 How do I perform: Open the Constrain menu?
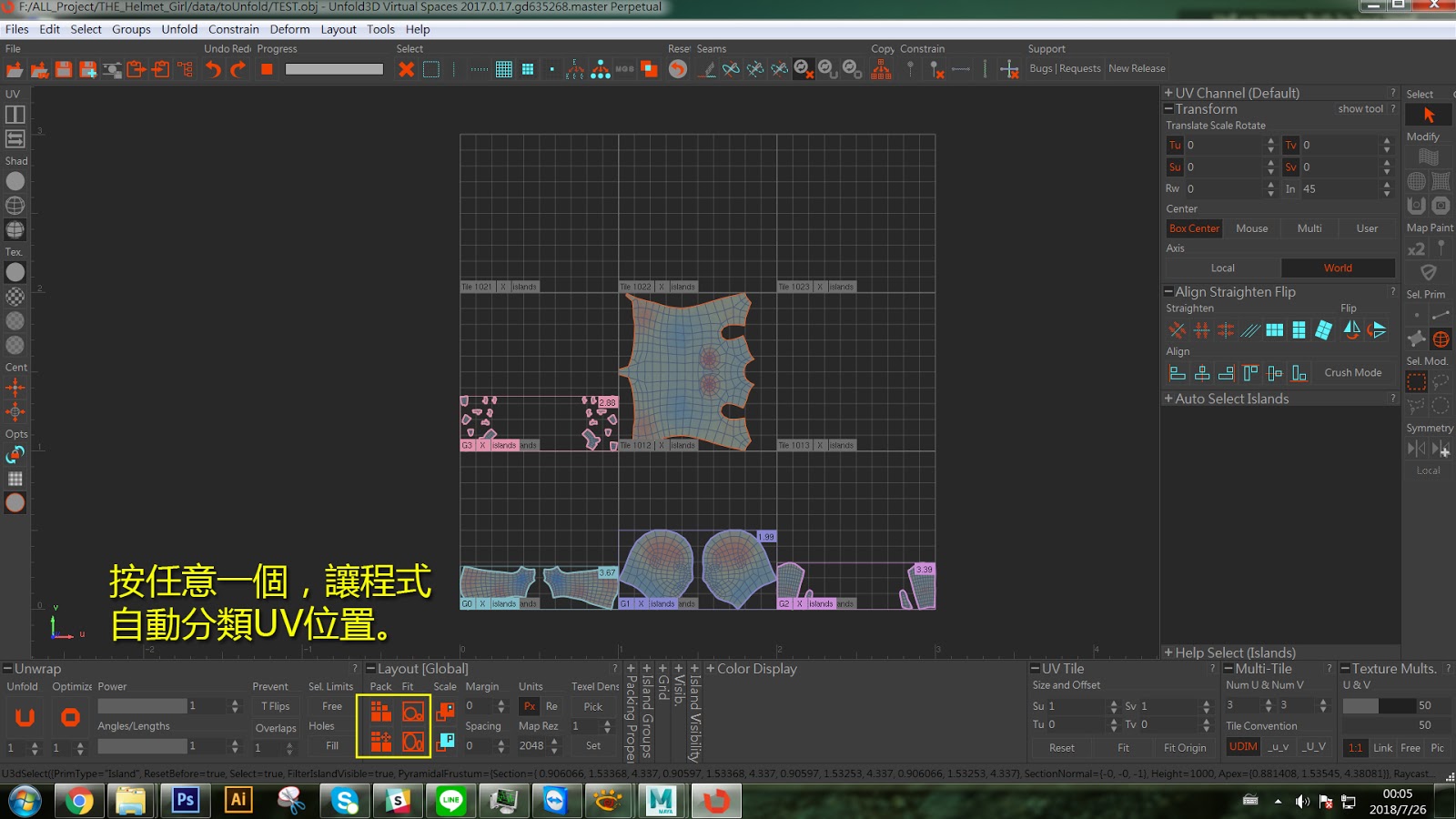point(234,29)
